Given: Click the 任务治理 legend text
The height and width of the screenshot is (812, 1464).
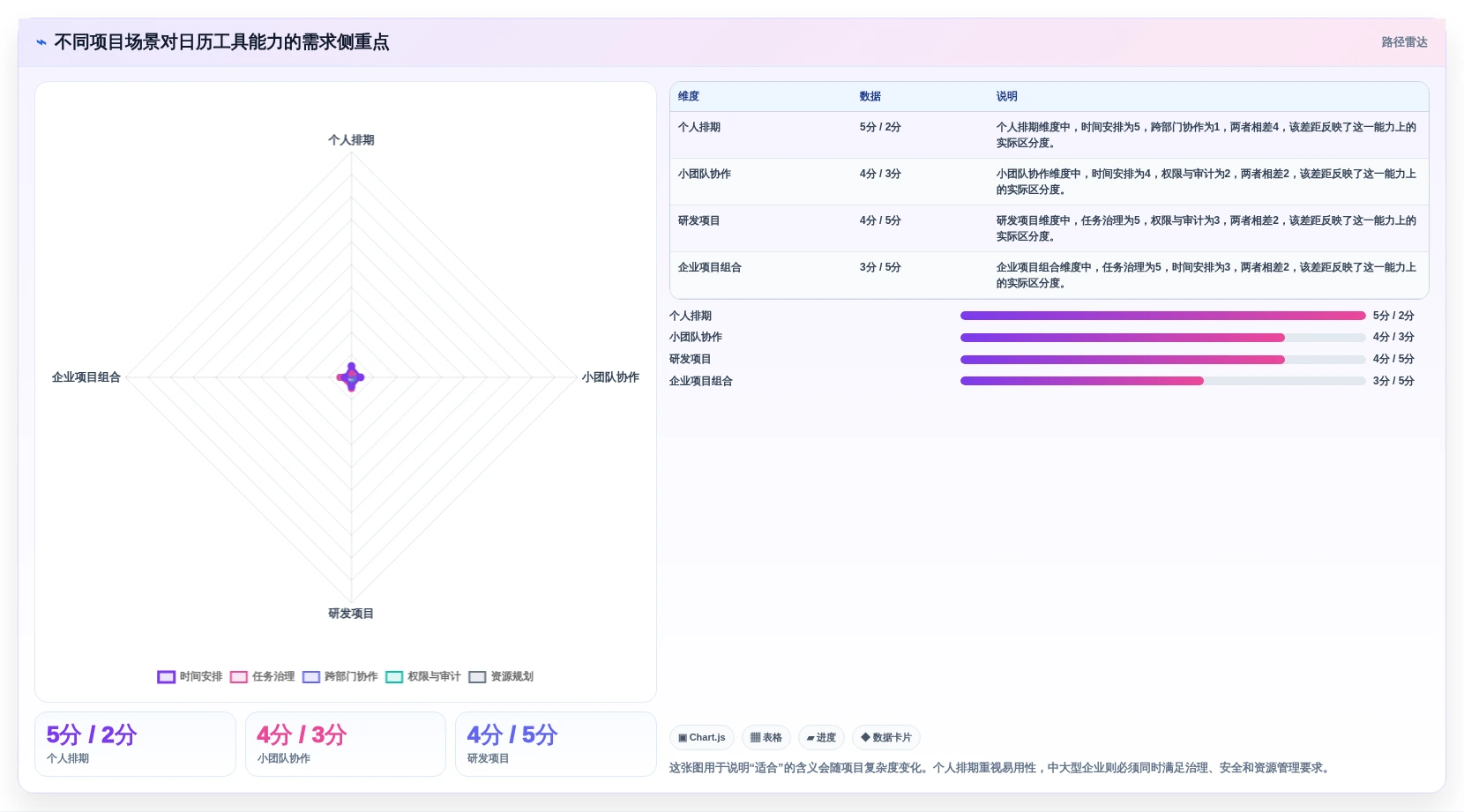Looking at the screenshot, I should tap(273, 677).
